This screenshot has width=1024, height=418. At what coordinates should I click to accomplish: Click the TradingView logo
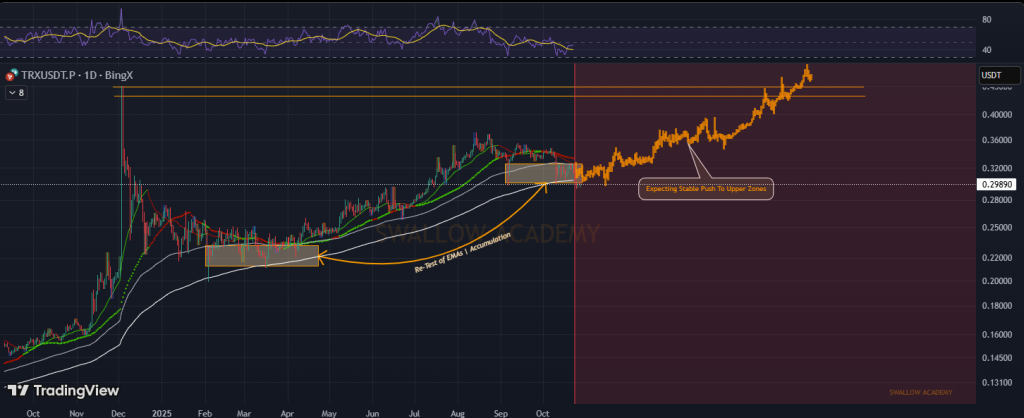pos(63,391)
